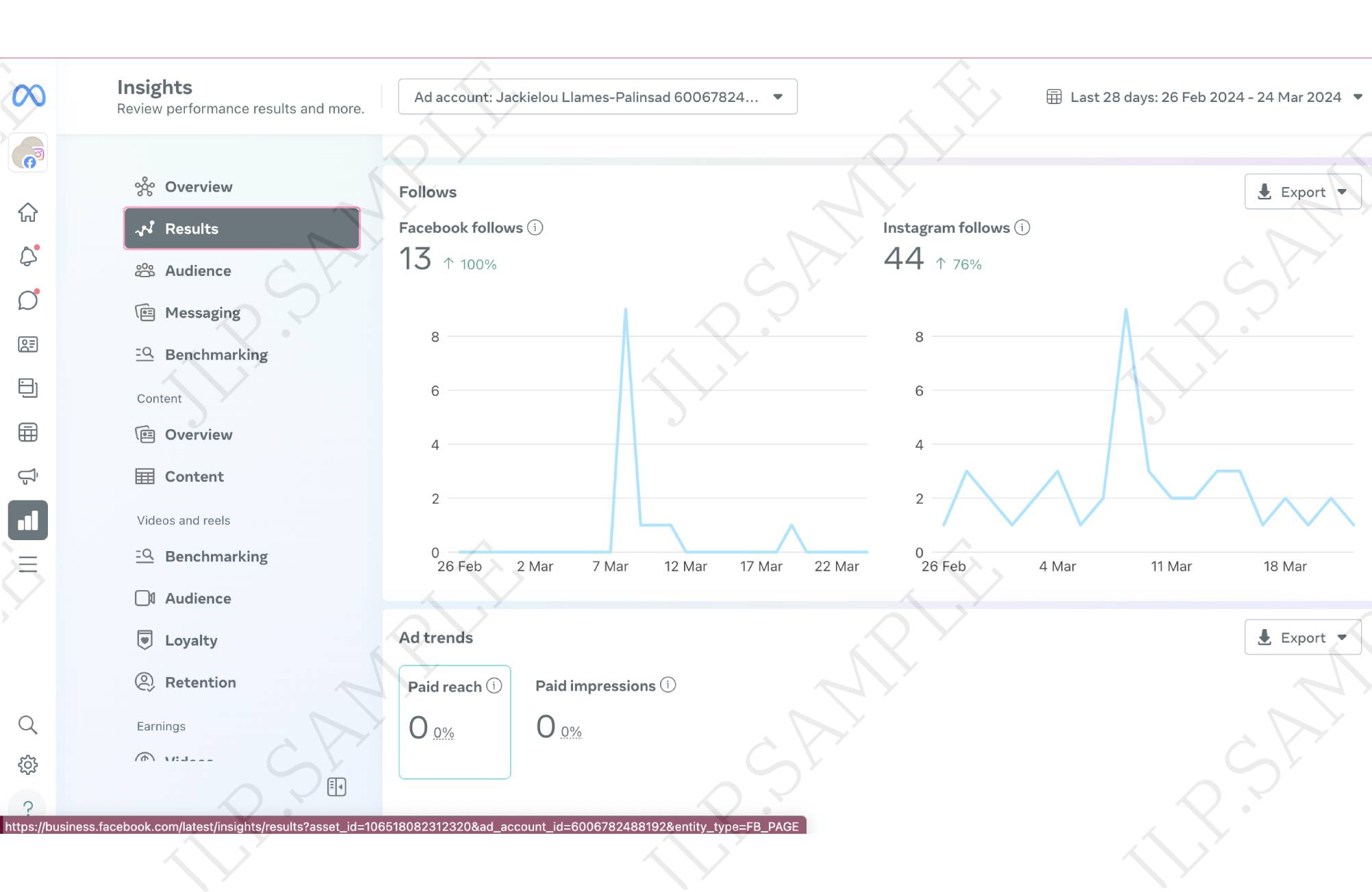Click the Ad trends Export button
This screenshot has width=1372, height=892.
click(1302, 637)
